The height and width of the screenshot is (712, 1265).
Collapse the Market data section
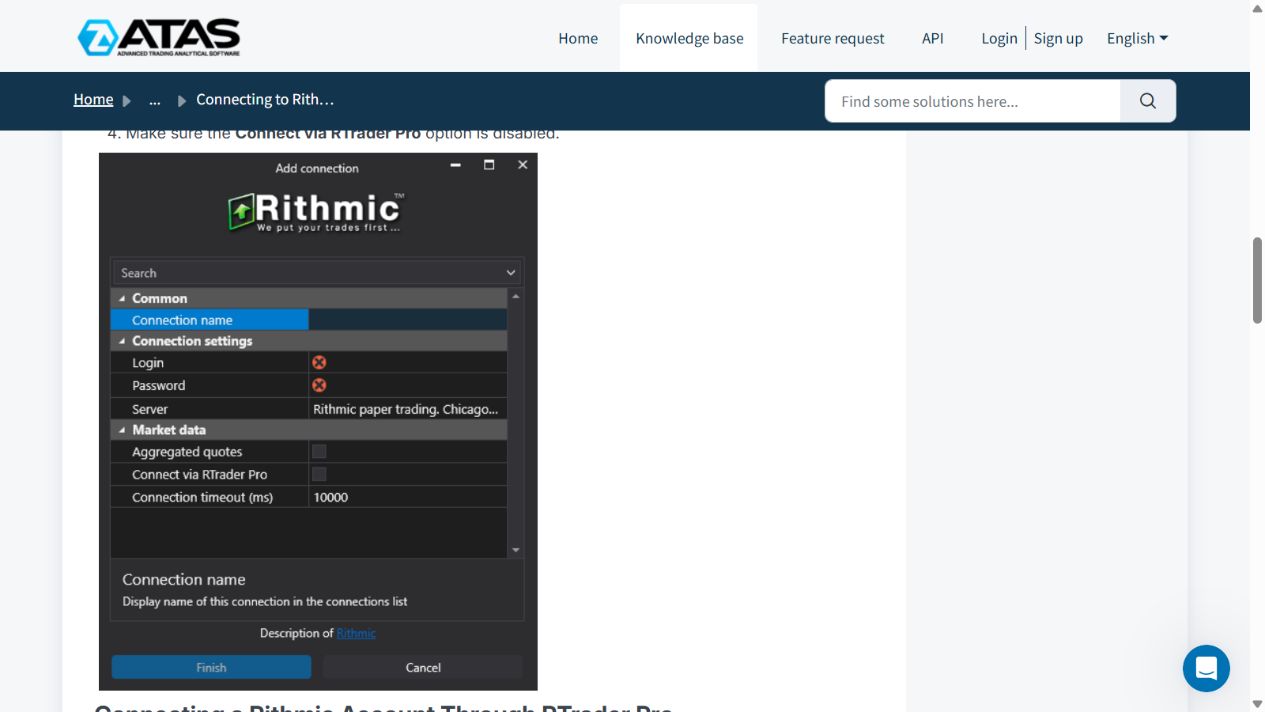tap(123, 430)
